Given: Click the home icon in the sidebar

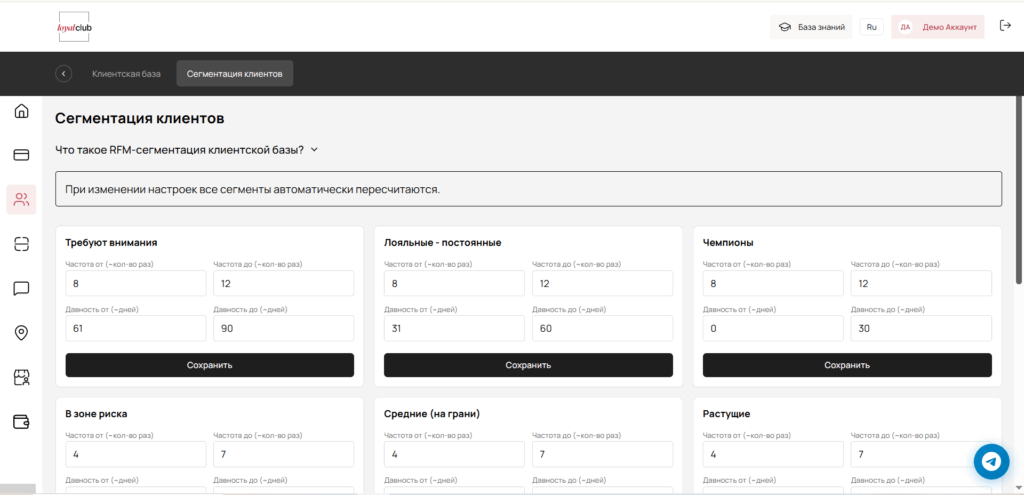Looking at the screenshot, I should [21, 111].
